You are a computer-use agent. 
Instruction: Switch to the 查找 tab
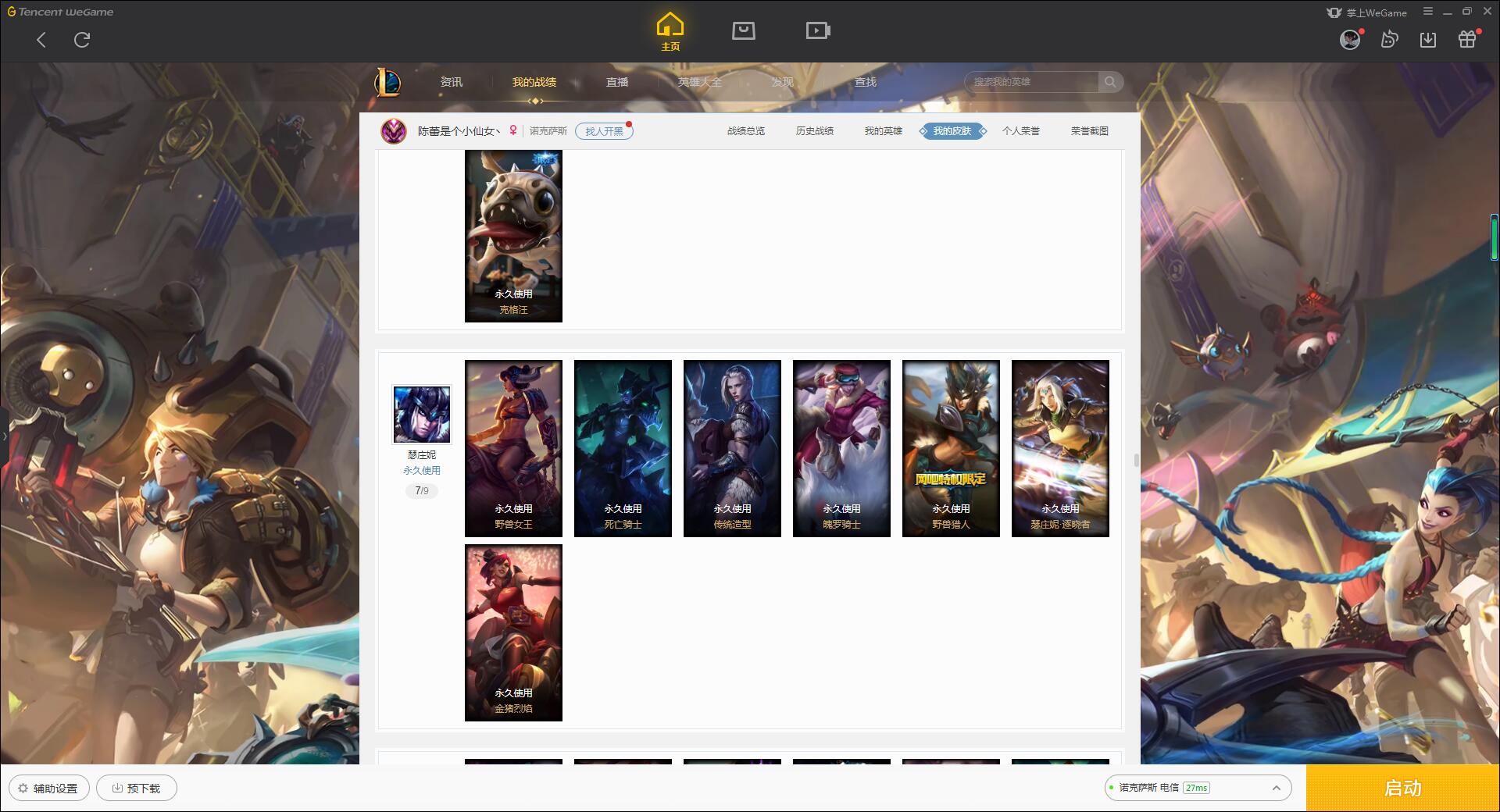tap(866, 82)
